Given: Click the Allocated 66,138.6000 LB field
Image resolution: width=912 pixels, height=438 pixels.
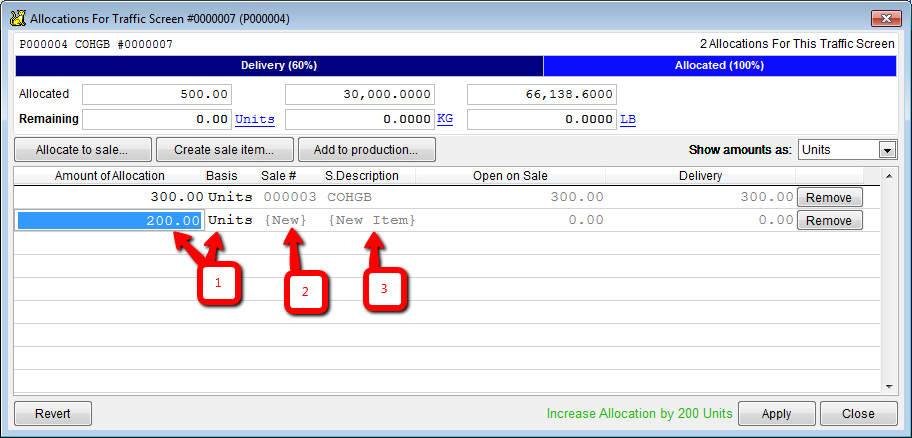Looking at the screenshot, I should click(x=542, y=94).
